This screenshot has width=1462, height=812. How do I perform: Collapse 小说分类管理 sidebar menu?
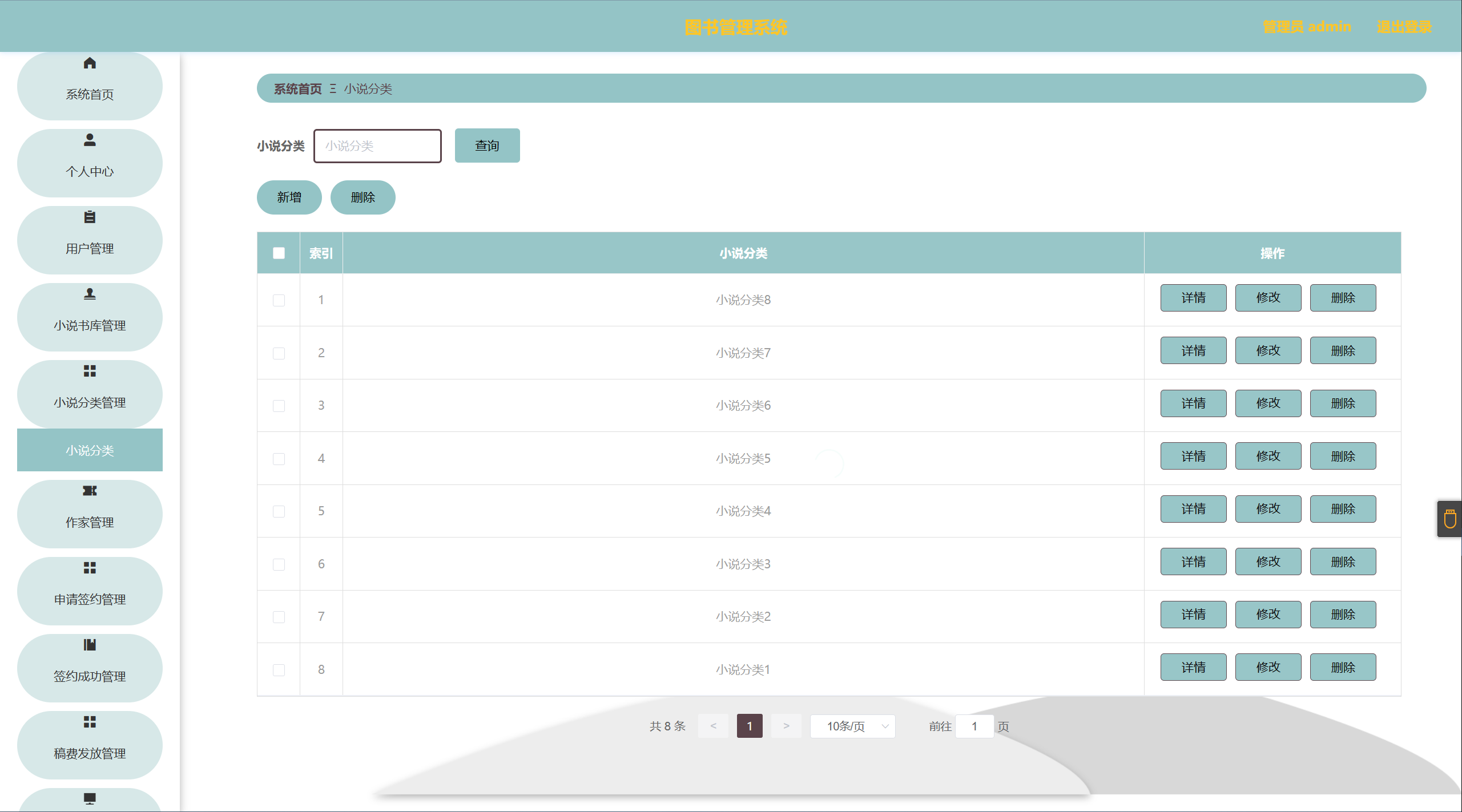pyautogui.click(x=90, y=394)
